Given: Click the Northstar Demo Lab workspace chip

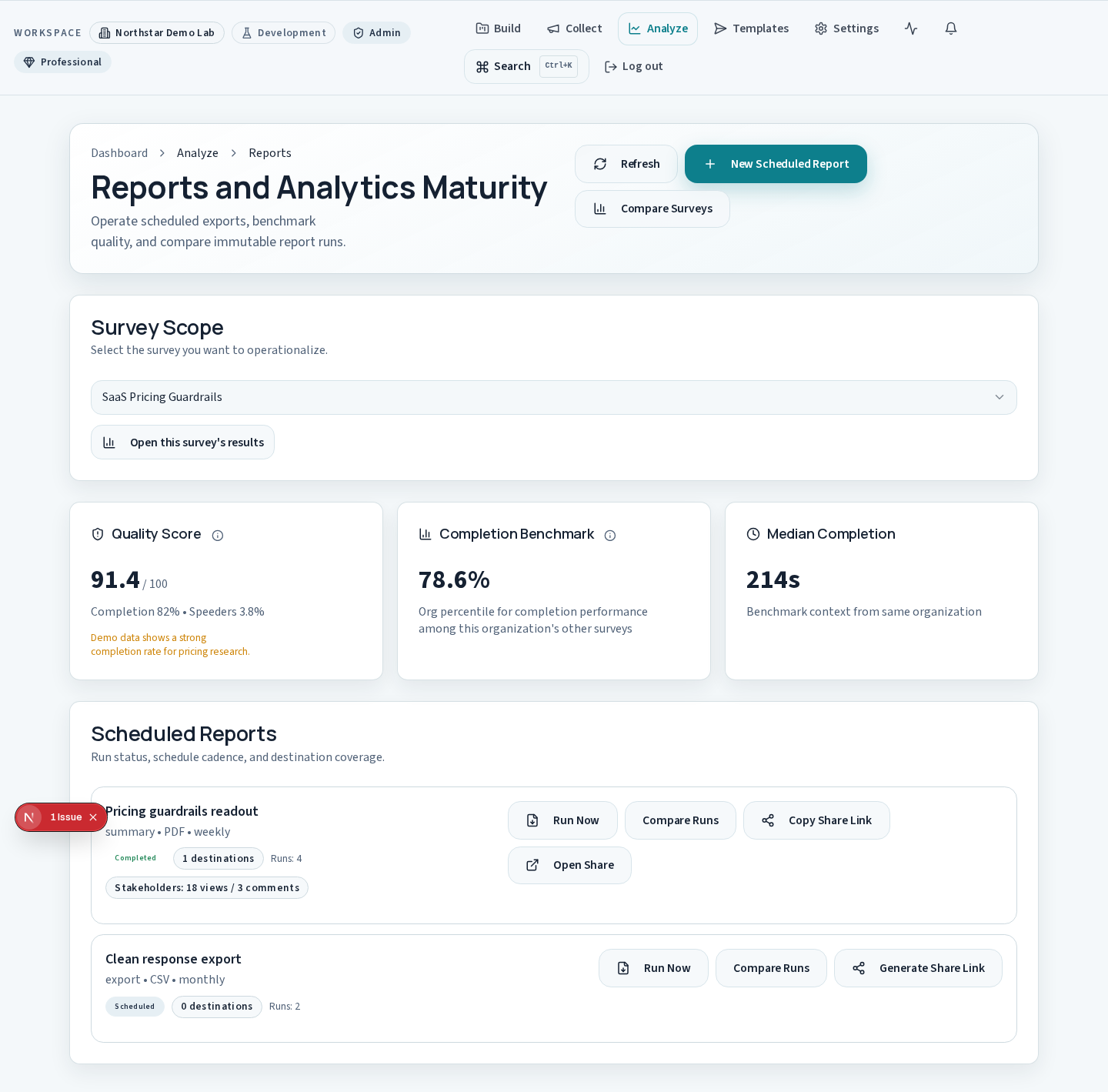Looking at the screenshot, I should pos(157,33).
